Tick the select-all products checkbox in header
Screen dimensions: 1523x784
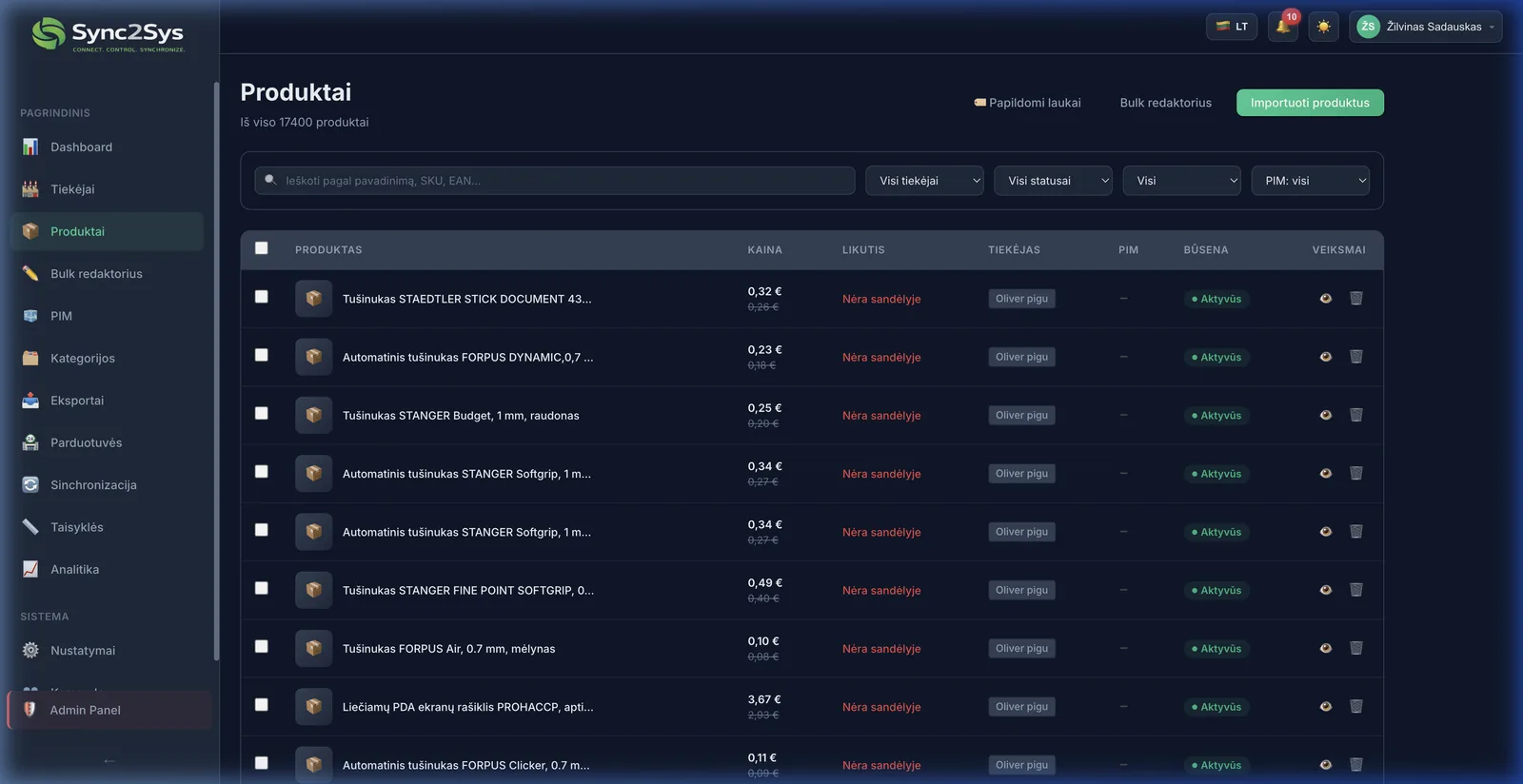pos(261,248)
